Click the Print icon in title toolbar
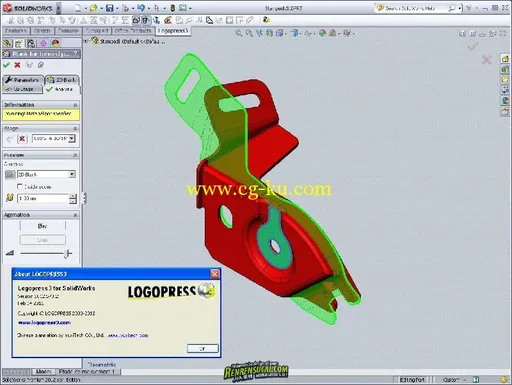This screenshot has height=385, width=512. coord(125,8)
